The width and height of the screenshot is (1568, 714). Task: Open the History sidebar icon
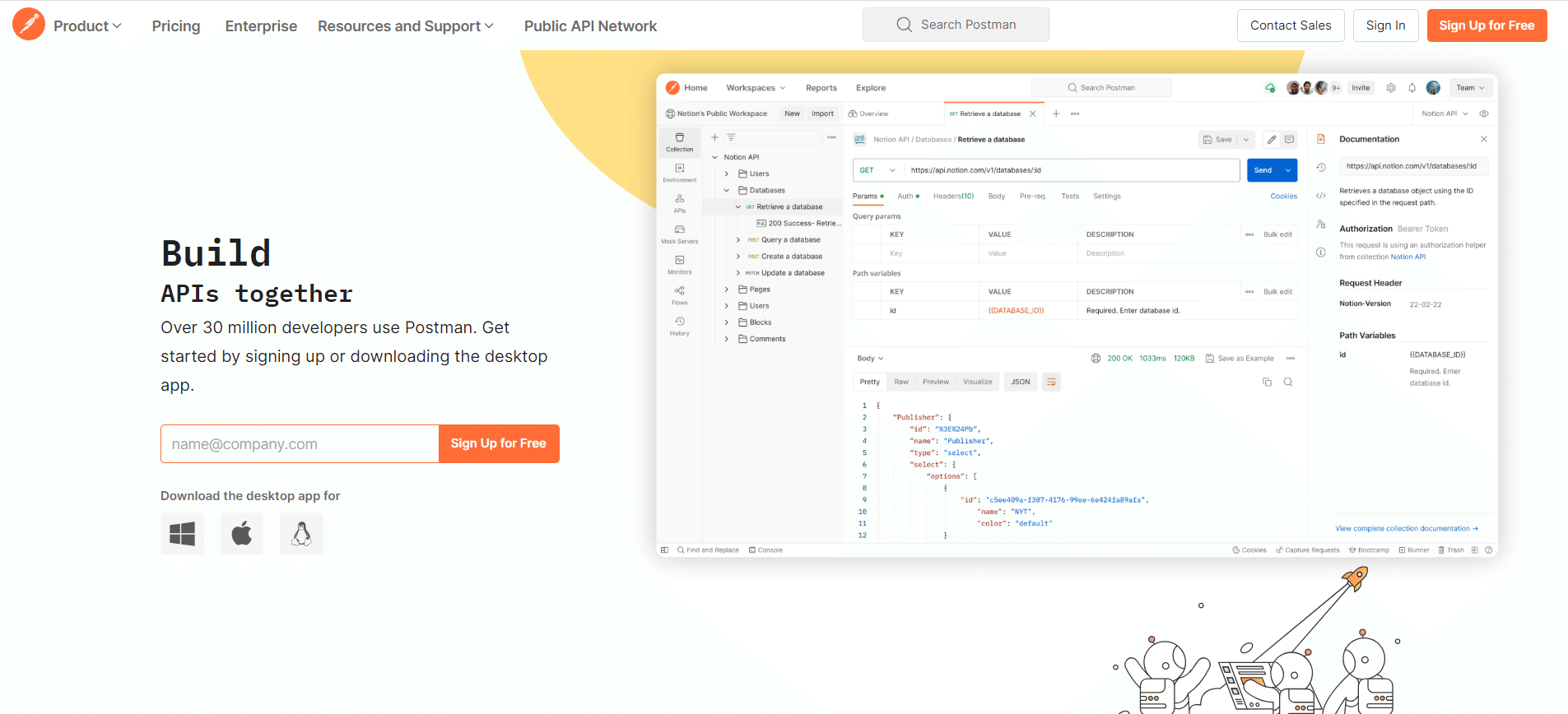pyautogui.click(x=680, y=327)
